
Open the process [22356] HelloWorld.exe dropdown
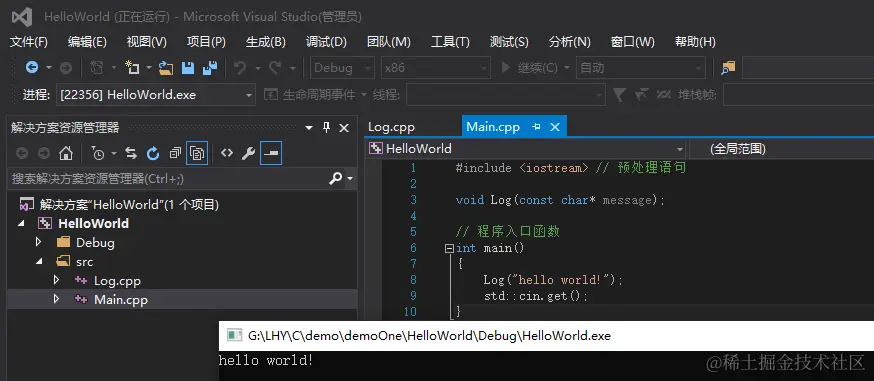coord(156,95)
